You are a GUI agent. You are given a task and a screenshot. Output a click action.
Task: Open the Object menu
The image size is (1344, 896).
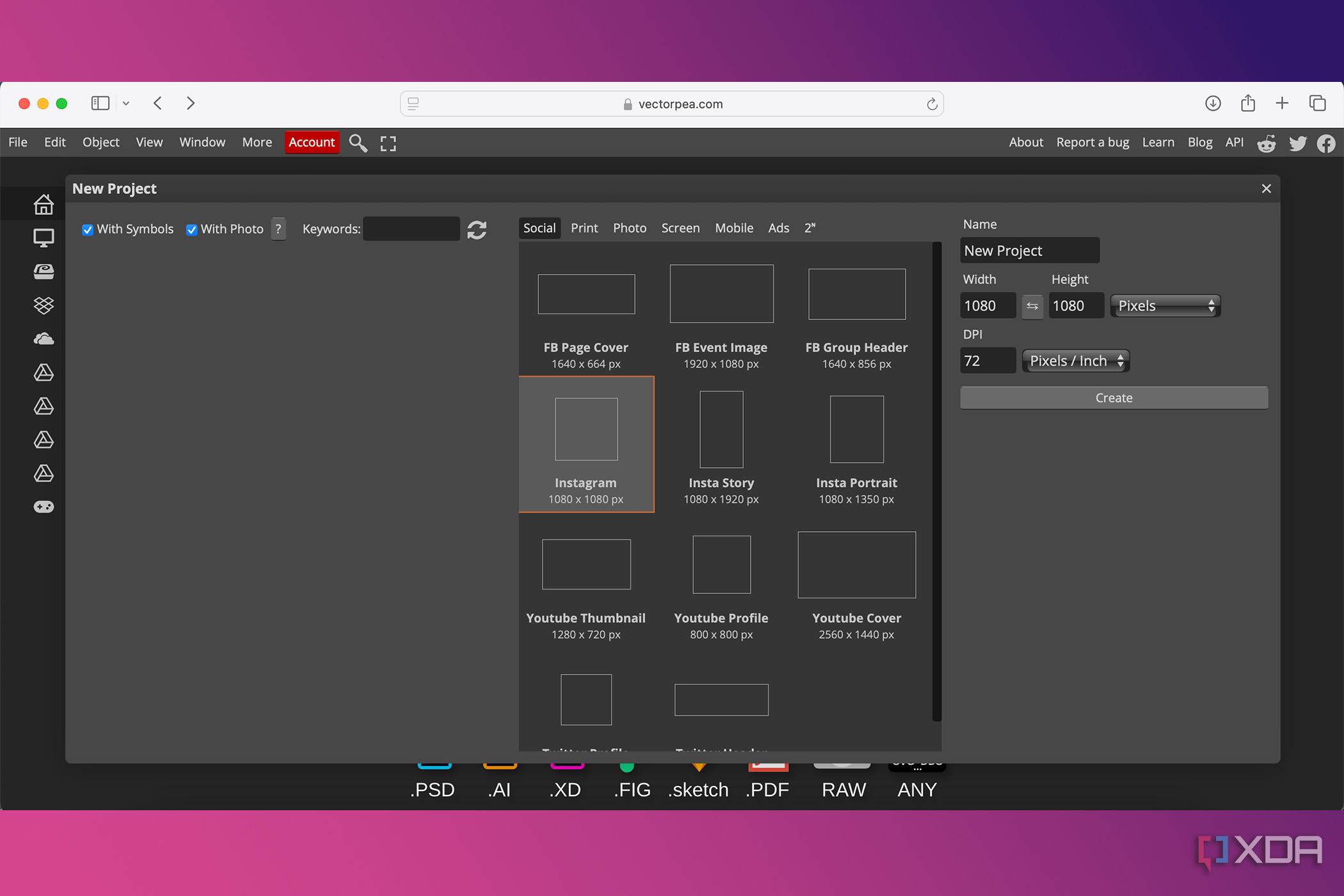[x=100, y=142]
